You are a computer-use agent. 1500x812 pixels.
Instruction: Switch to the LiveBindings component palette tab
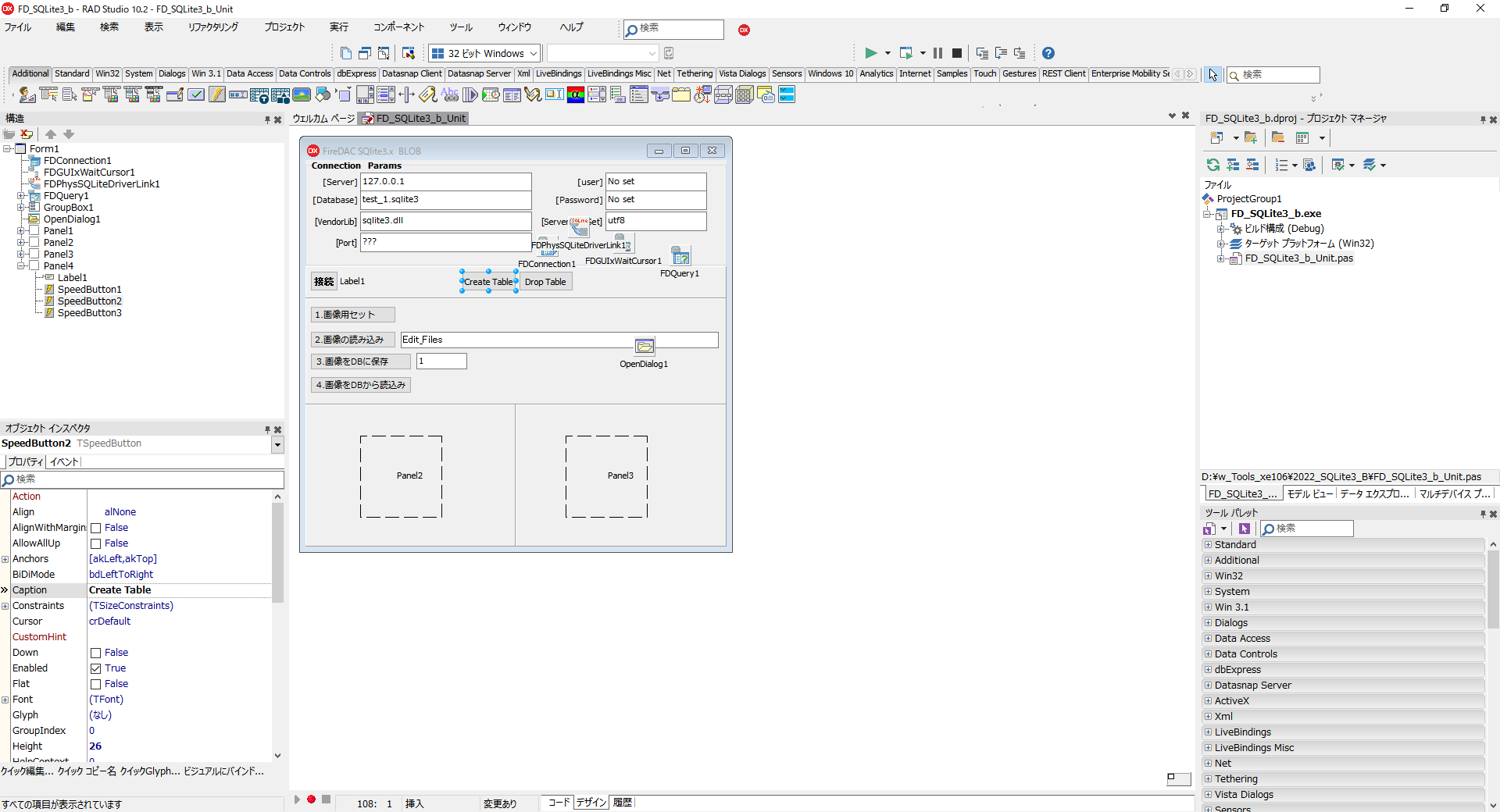tap(558, 73)
